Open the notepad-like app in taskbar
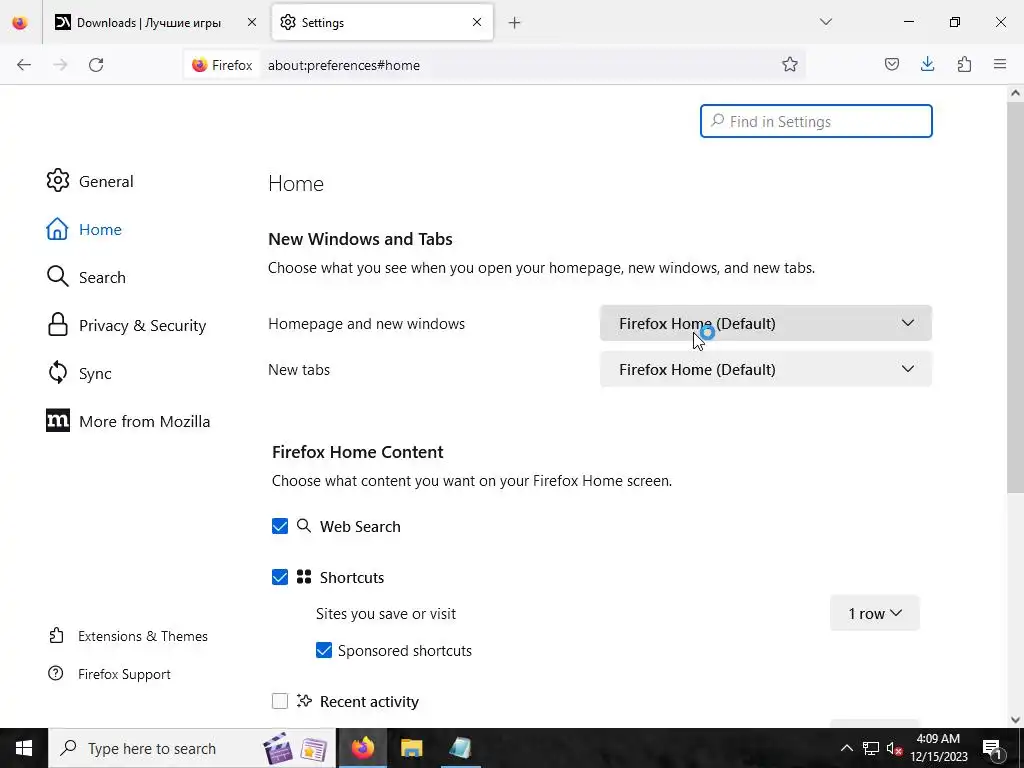Image resolution: width=1024 pixels, height=768 pixels. click(460, 748)
